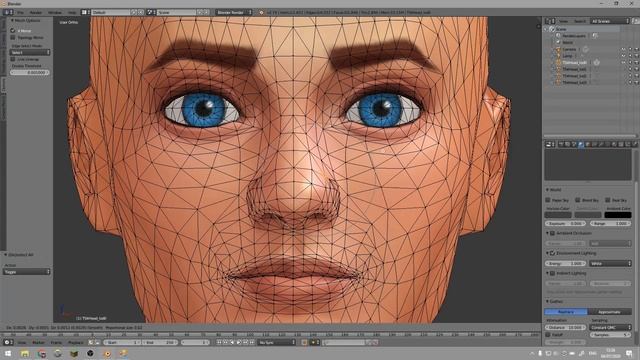This screenshot has width=640, height=360.
Task: Enable the Blend Sky checkbox
Action: point(578,200)
